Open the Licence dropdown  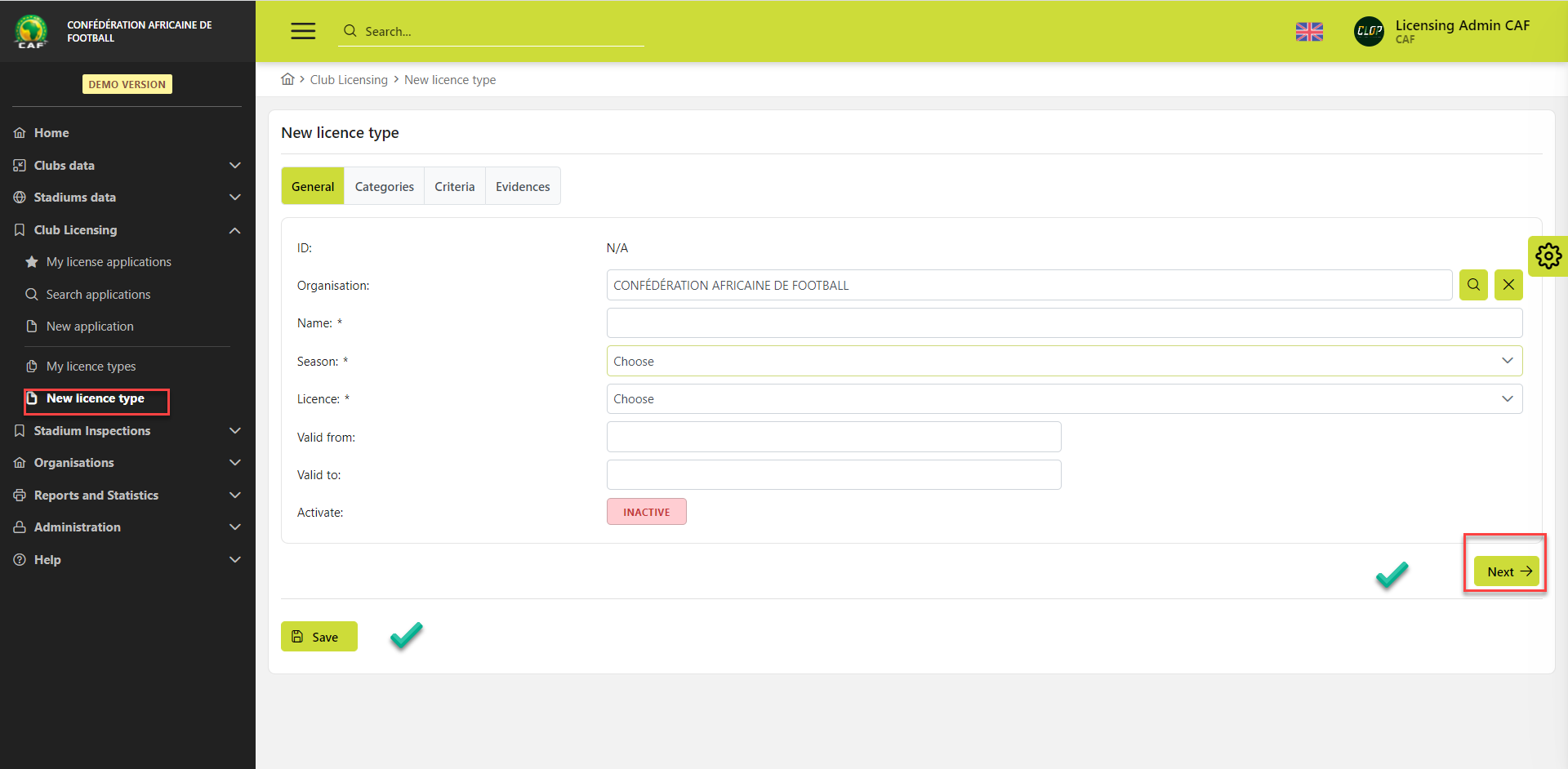[1063, 399]
